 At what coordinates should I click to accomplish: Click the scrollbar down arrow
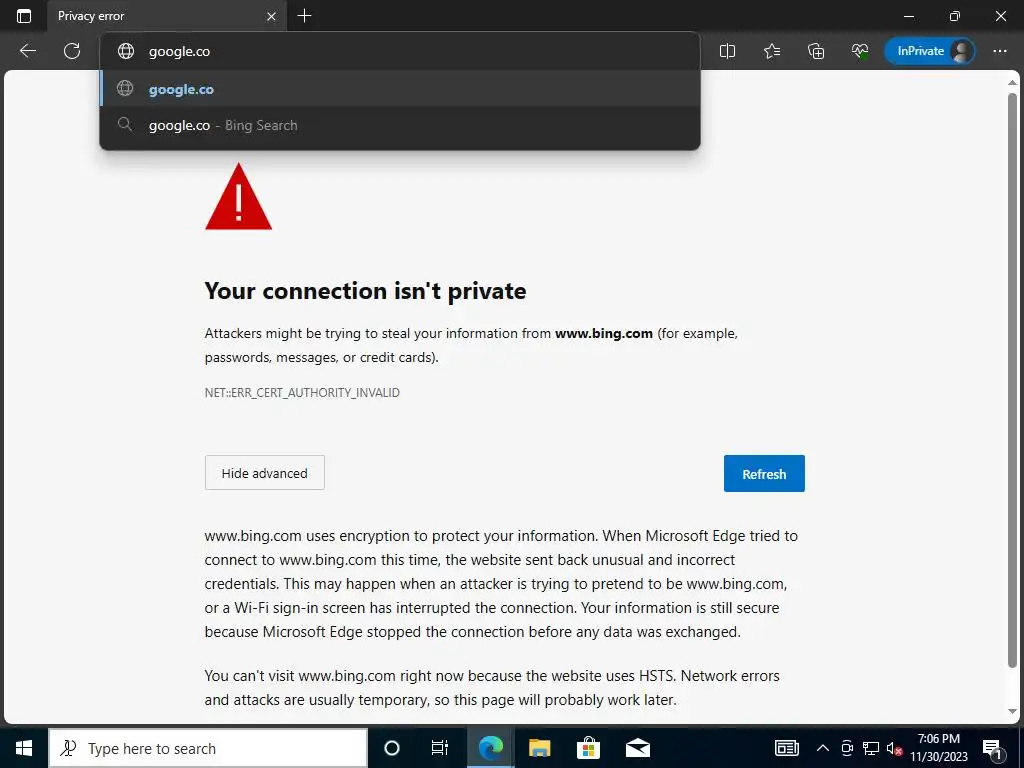pyautogui.click(x=1012, y=712)
